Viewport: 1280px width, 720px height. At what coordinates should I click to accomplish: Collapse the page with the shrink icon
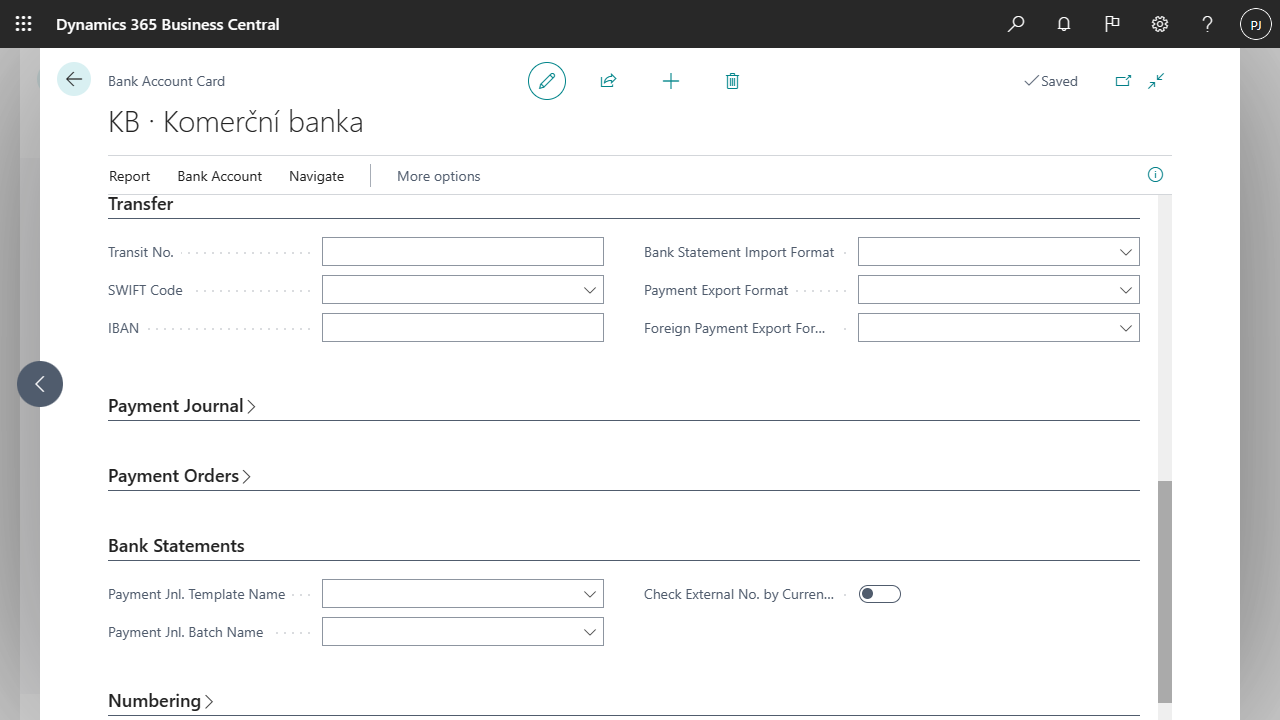(x=1156, y=80)
